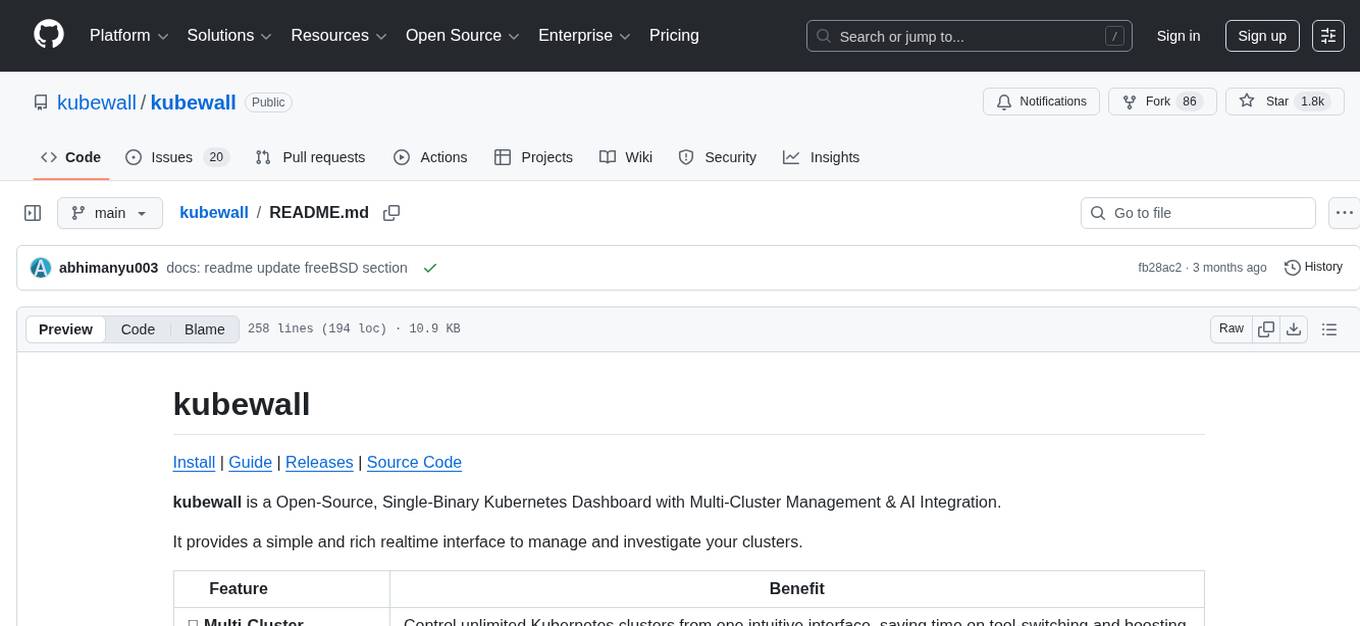Screen dimensions: 1360x626
Task: Copy the README.md file path
Action: click(x=391, y=212)
